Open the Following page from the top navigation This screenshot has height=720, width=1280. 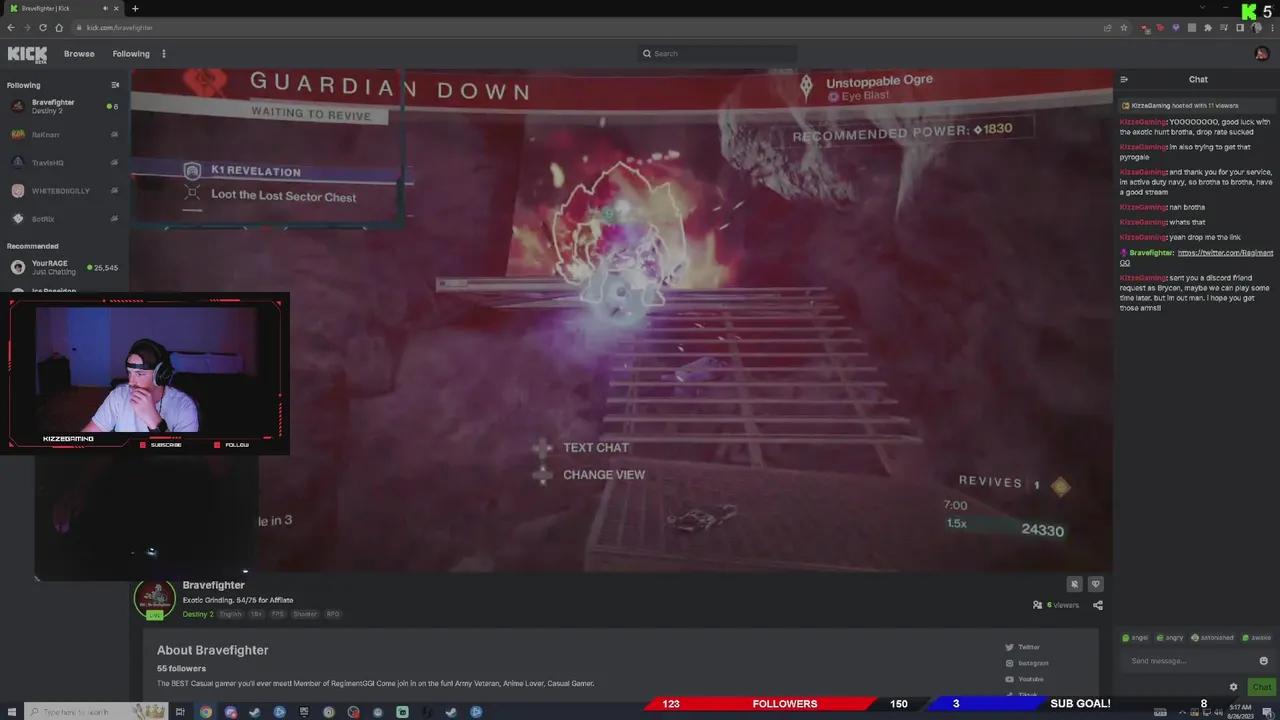pyautogui.click(x=131, y=54)
